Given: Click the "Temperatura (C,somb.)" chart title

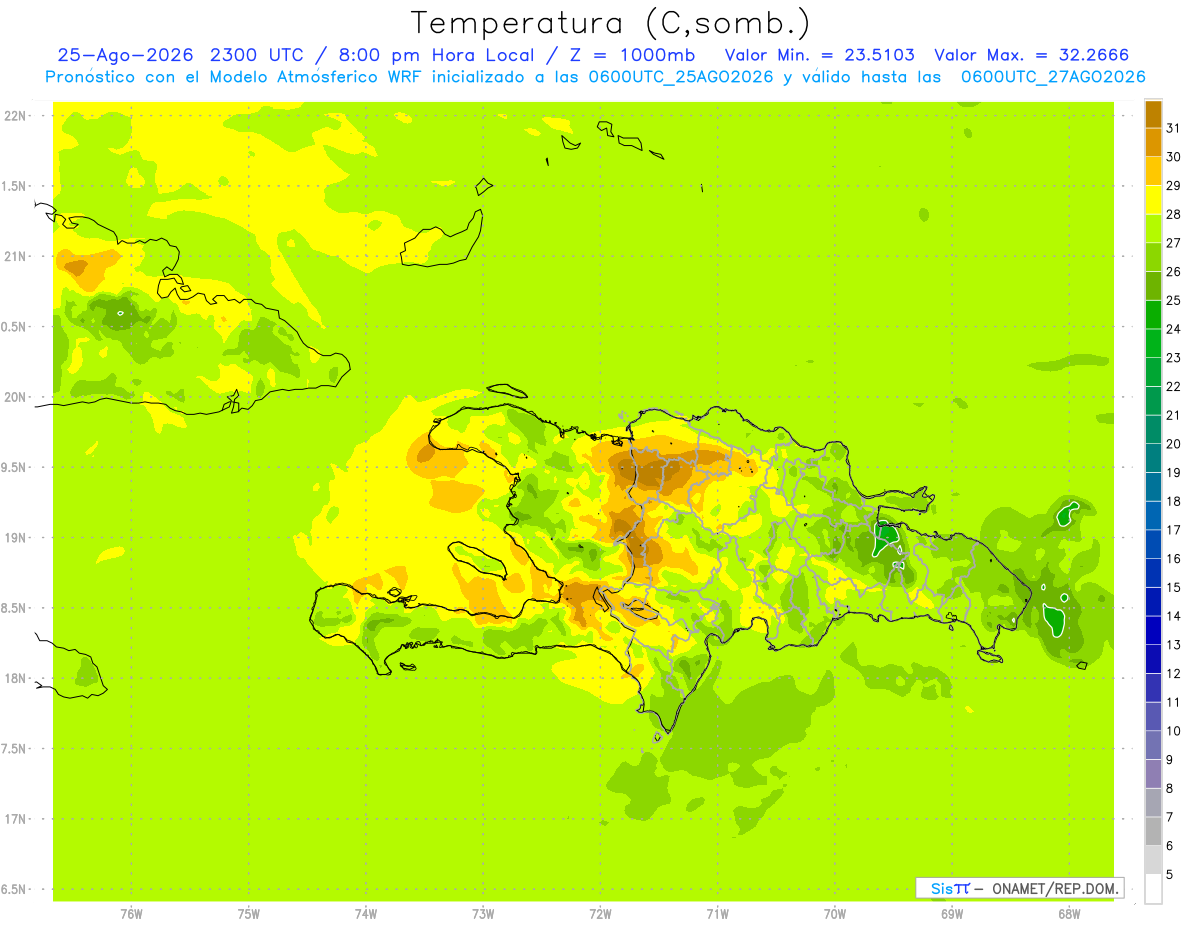Looking at the screenshot, I should click(x=611, y=23).
